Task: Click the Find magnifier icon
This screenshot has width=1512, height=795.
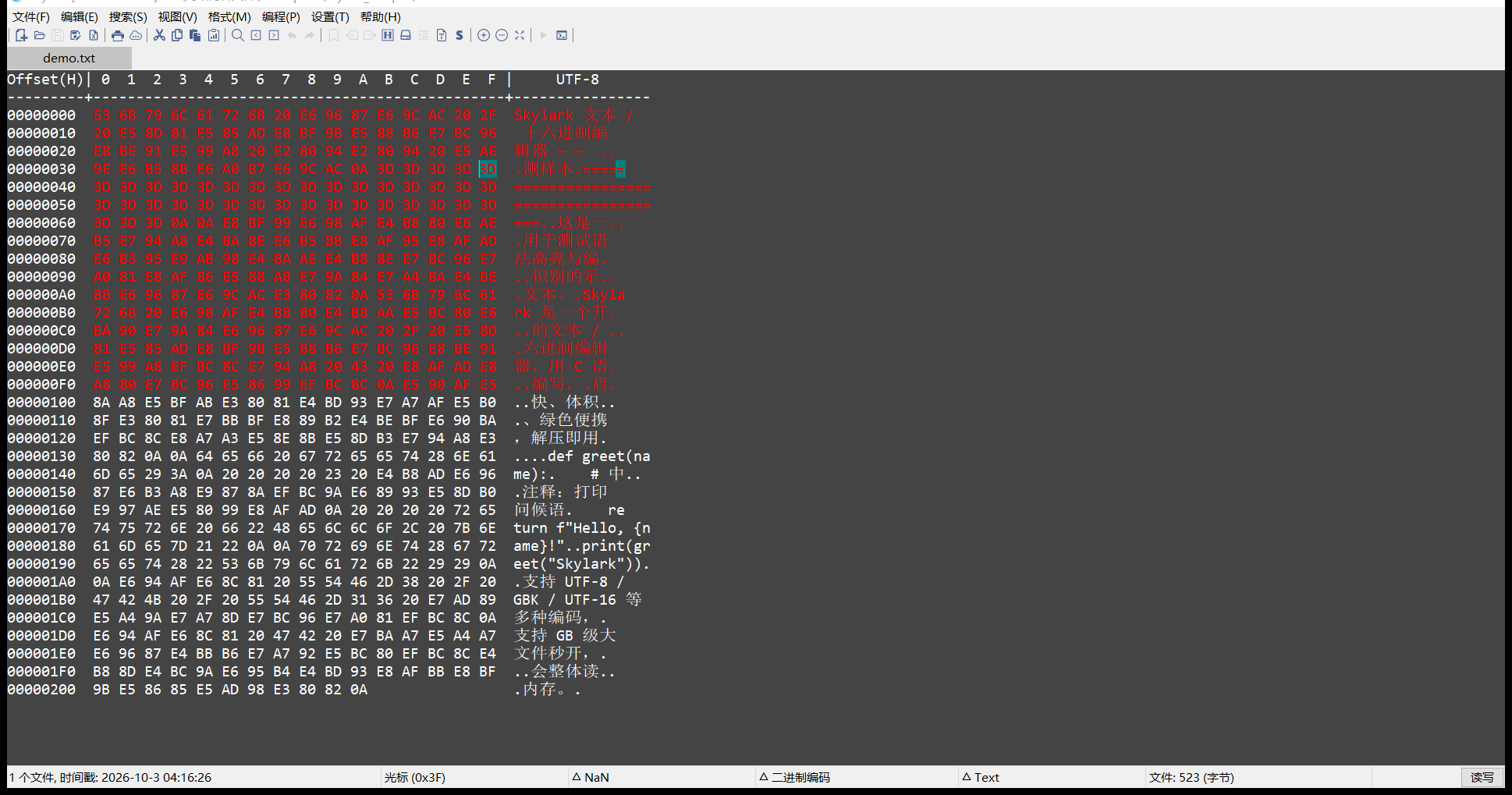Action: [x=238, y=35]
